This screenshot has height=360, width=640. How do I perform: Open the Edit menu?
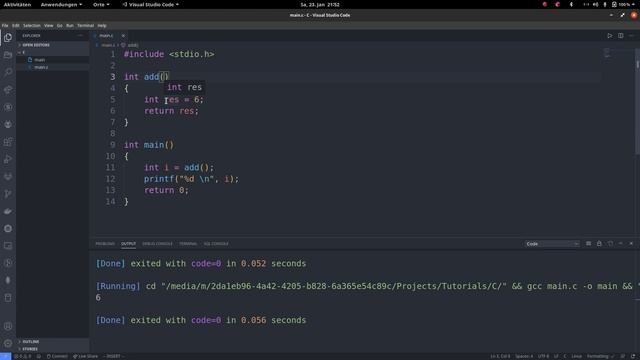(16, 25)
